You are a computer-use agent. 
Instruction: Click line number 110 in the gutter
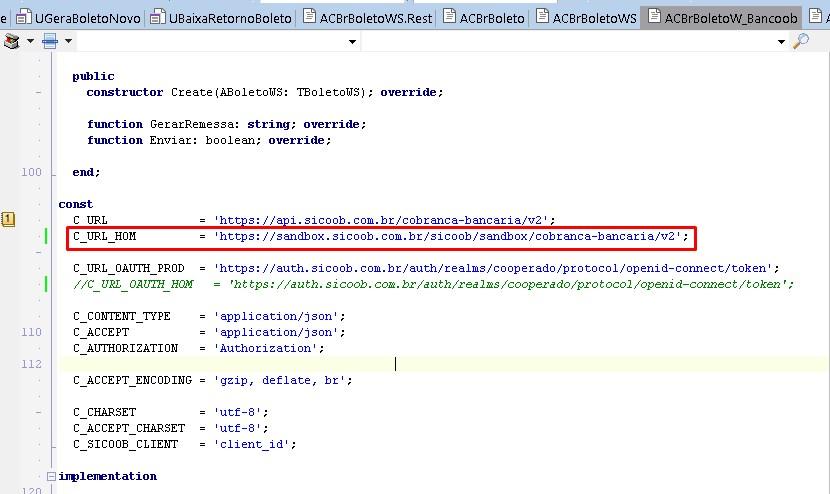tap(31, 332)
